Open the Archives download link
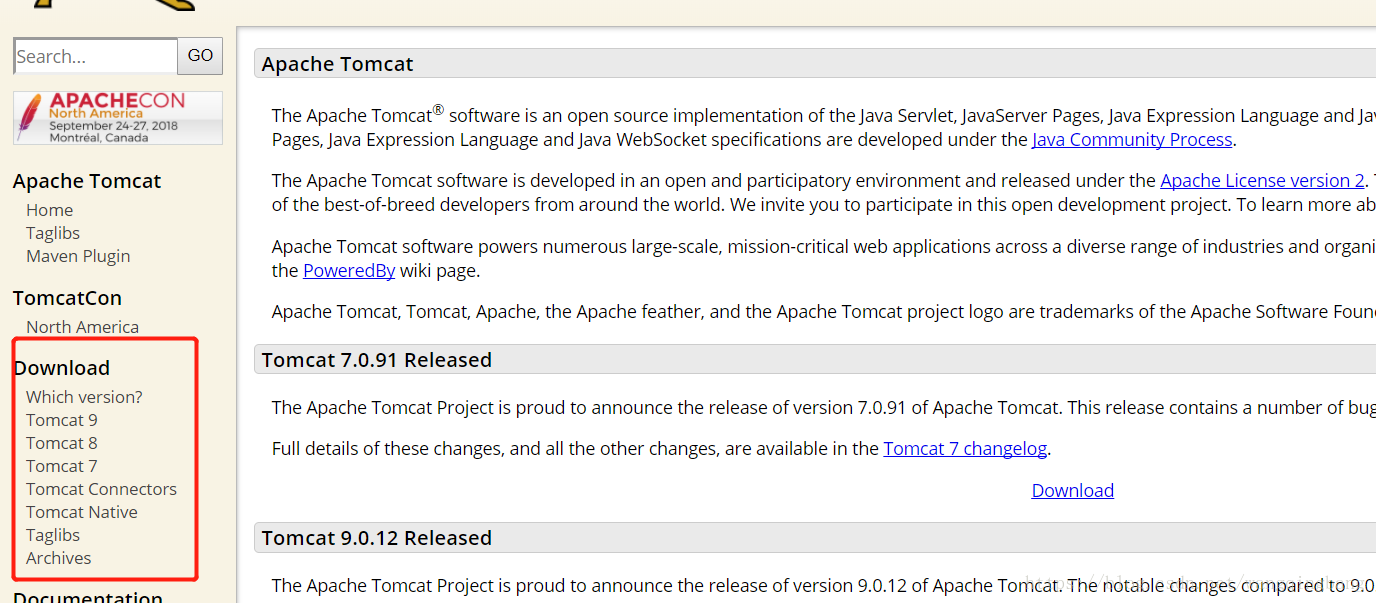 point(58,558)
